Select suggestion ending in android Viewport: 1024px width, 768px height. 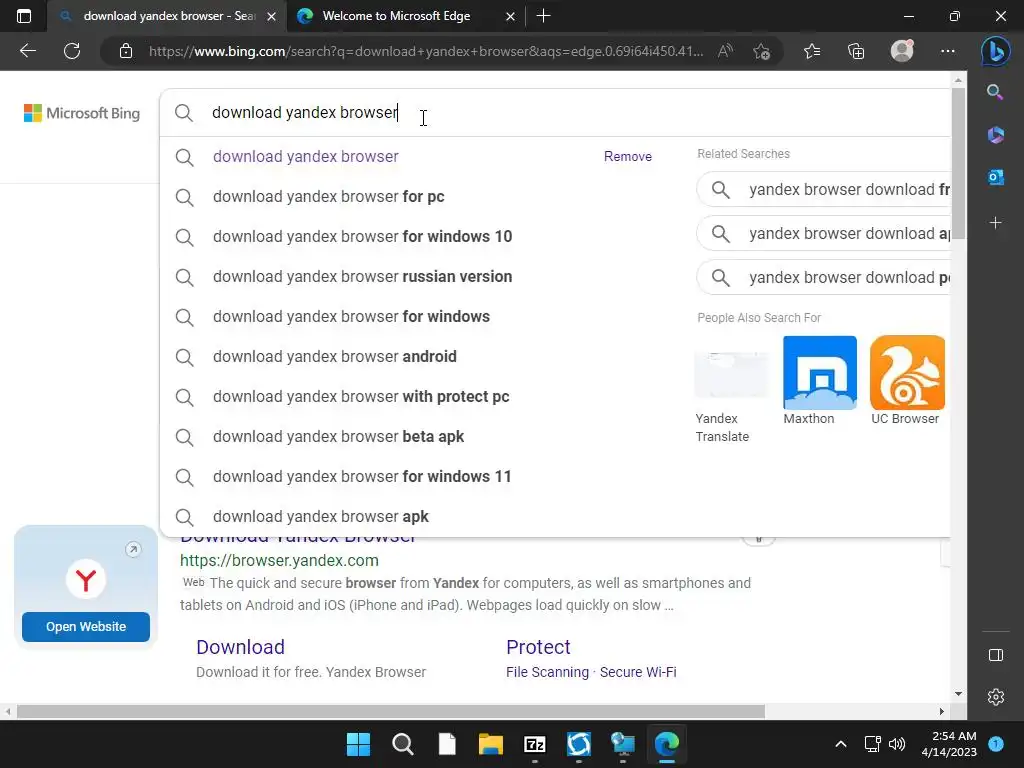pyautogui.click(x=334, y=357)
